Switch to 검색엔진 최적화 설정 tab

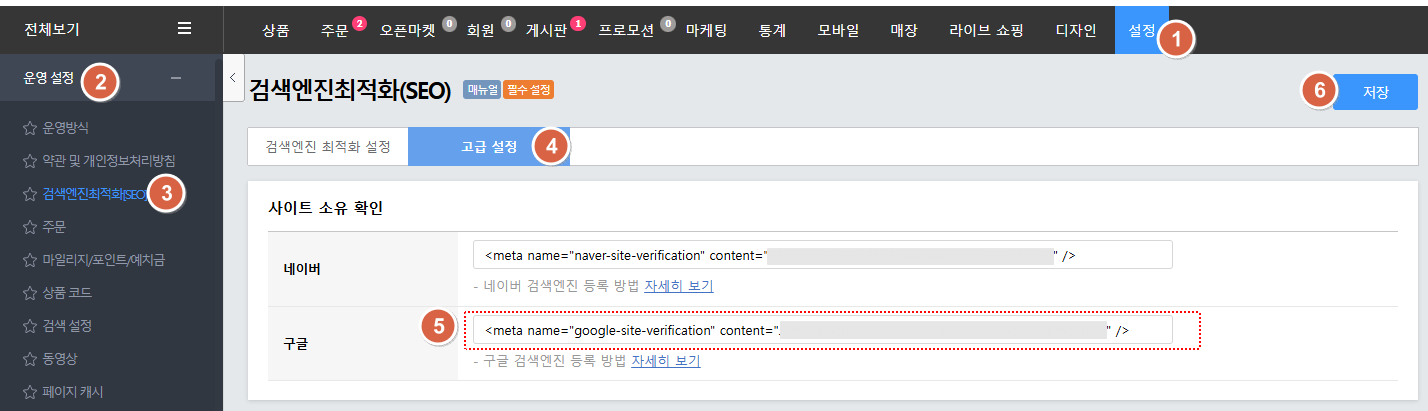coord(328,147)
